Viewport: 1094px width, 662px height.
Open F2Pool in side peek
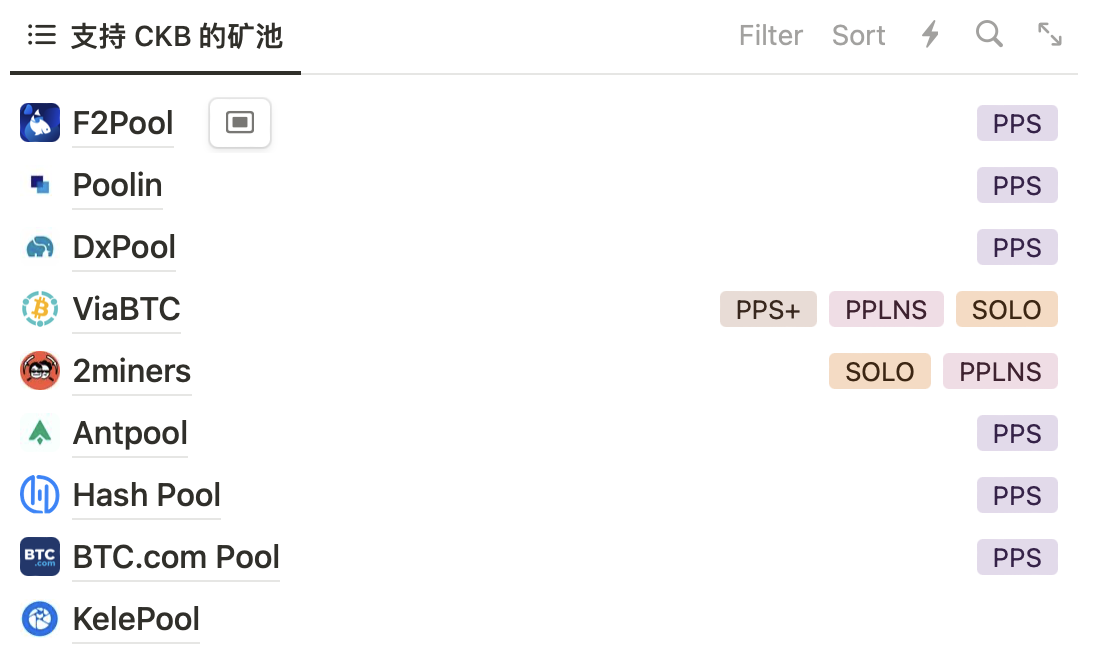(240, 123)
